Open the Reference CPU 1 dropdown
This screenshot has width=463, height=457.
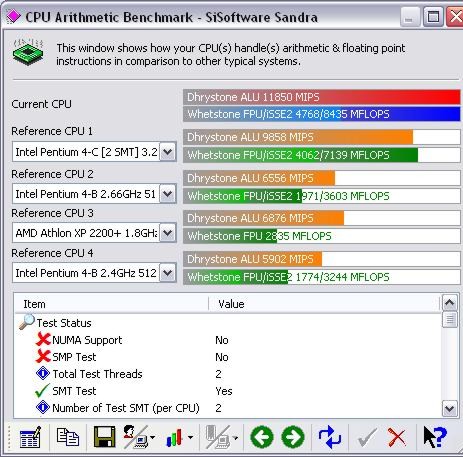(167, 152)
